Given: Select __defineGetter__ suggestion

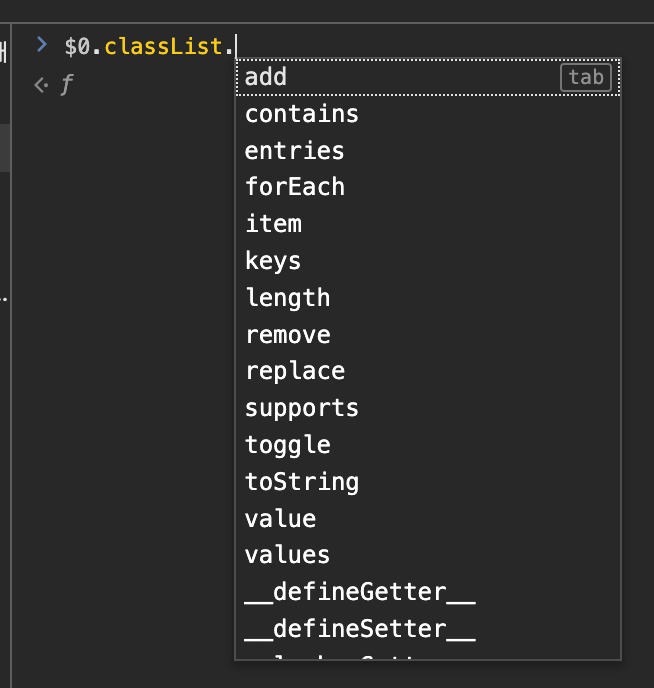Looking at the screenshot, I should pyautogui.click(x=428, y=593).
